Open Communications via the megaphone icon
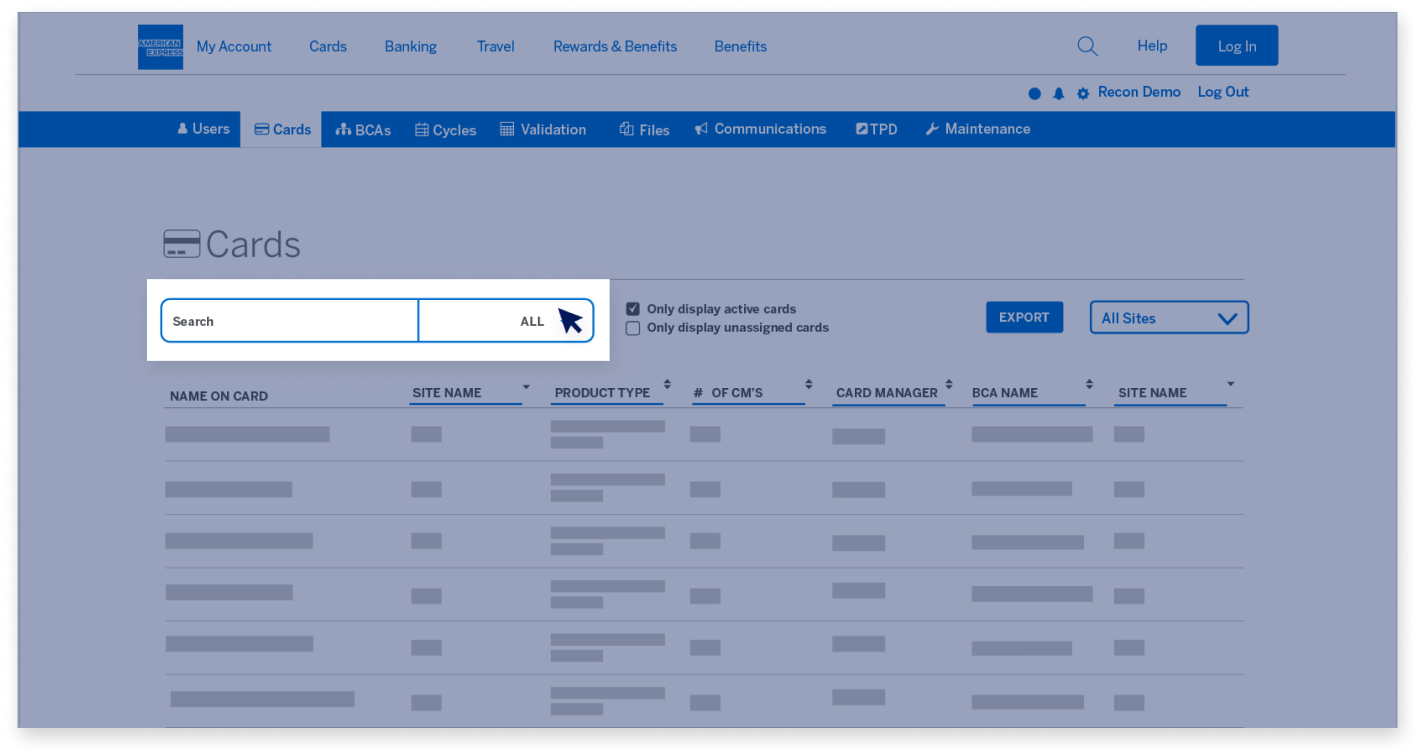 click(700, 128)
